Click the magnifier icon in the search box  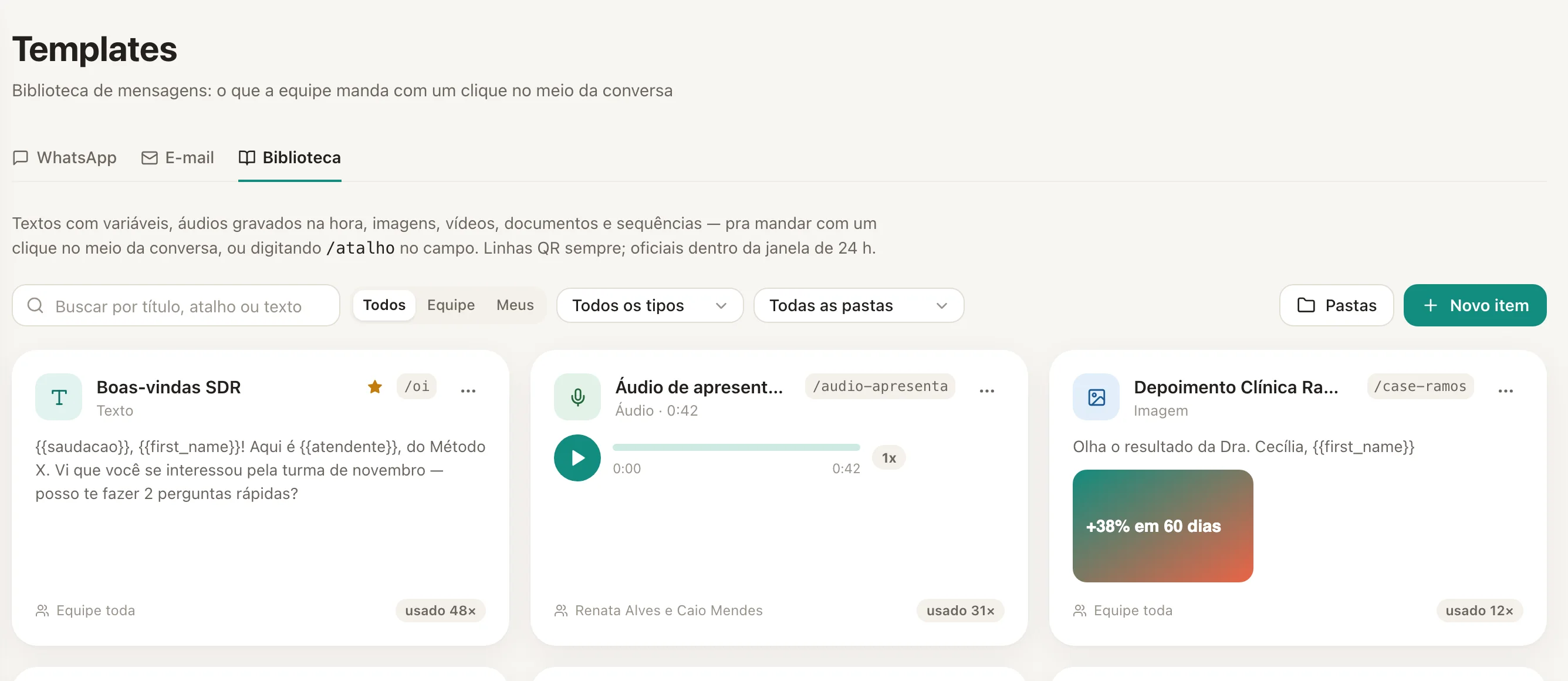coord(35,305)
